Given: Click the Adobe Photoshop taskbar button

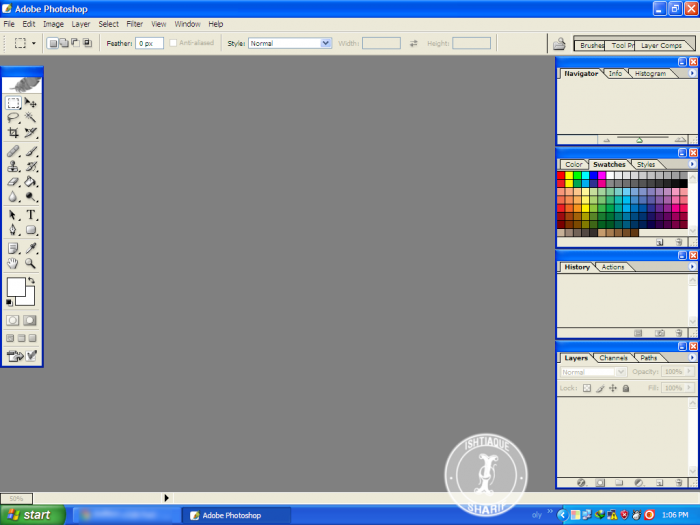Looking at the screenshot, I should [x=236, y=515].
